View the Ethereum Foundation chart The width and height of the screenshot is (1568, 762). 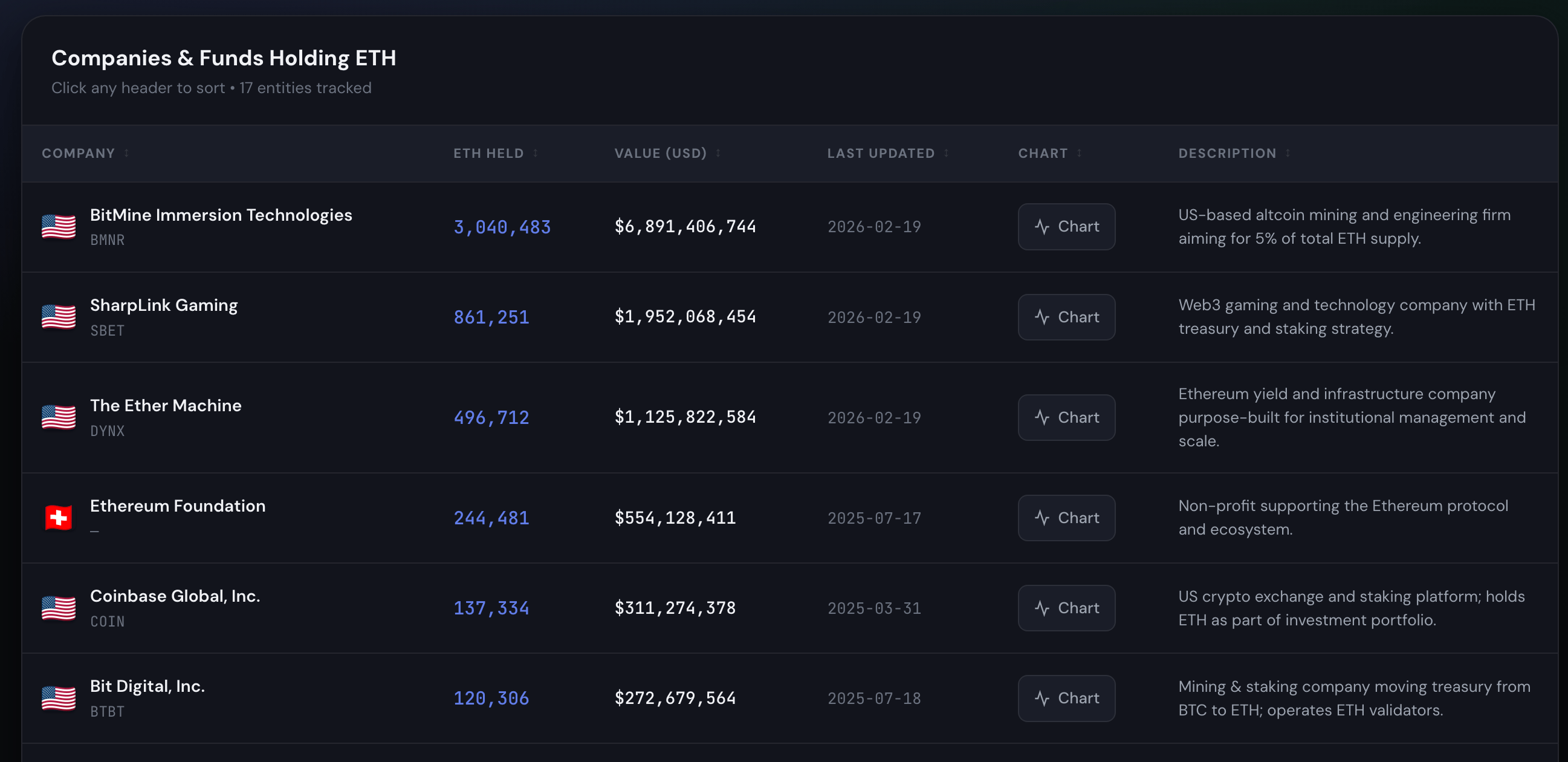pos(1066,518)
